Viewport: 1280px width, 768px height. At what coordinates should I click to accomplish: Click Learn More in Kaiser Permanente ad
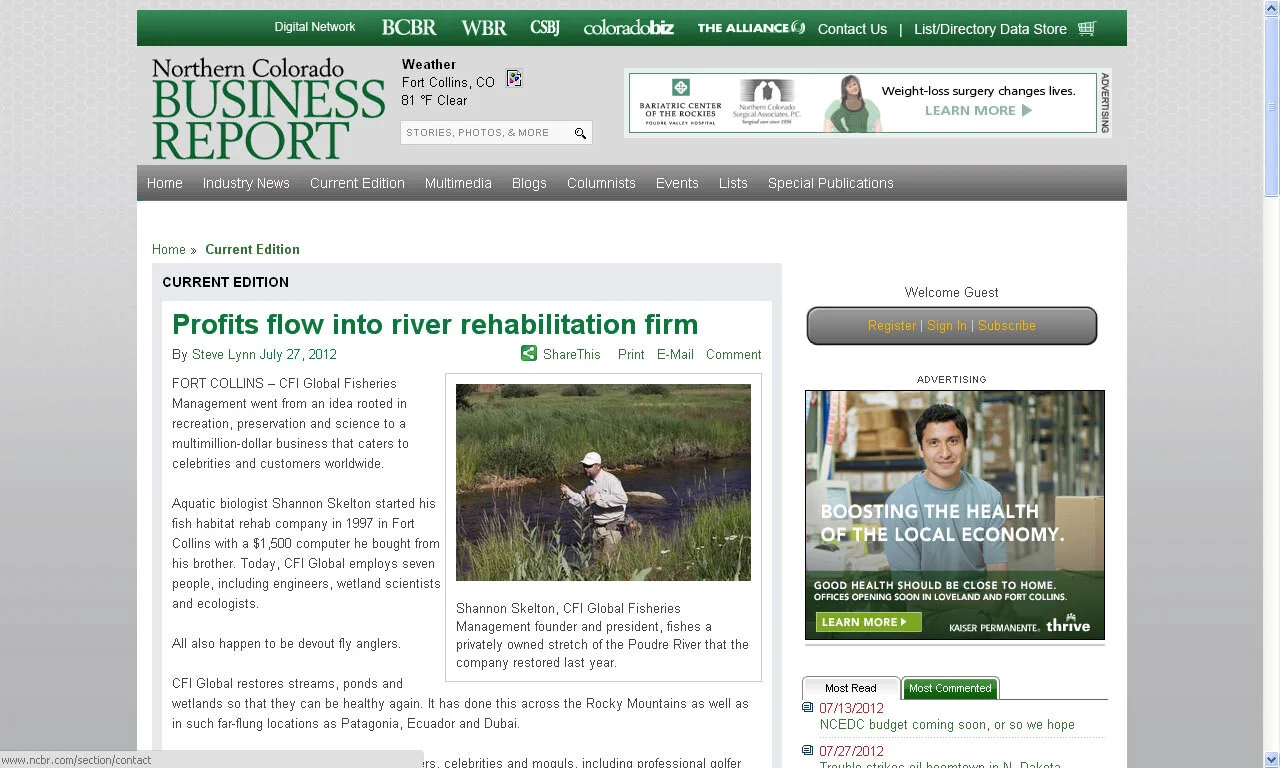coord(867,622)
